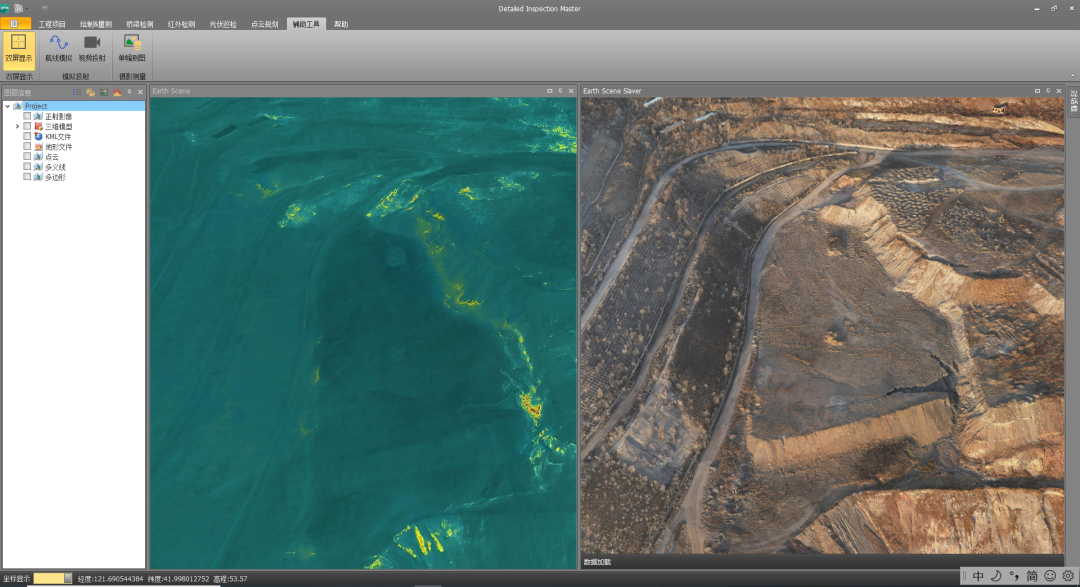Close the Earth Scene Slaver panel
Screen dimensions: 1080x587
[x=1059, y=91]
